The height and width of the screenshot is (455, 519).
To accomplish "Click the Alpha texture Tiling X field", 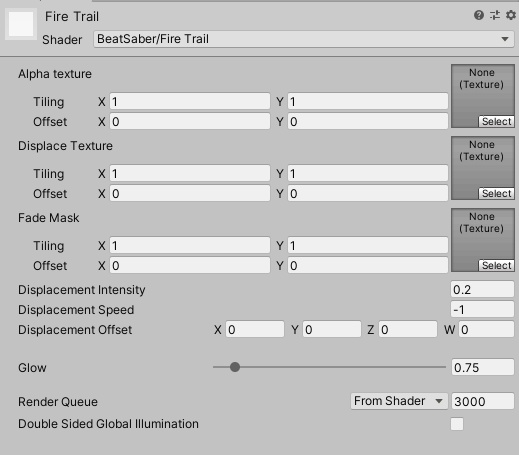I will click(190, 101).
